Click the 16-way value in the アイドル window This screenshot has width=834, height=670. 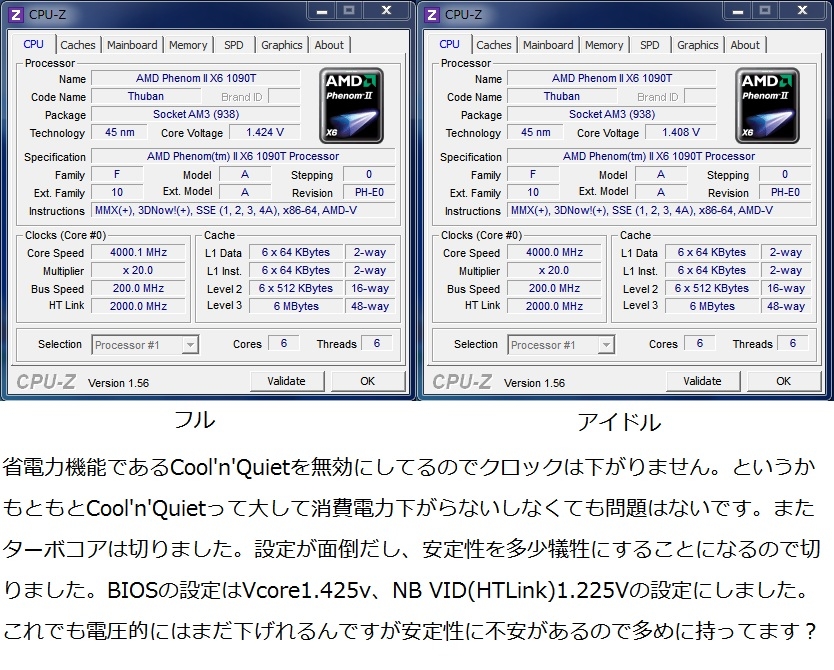click(786, 288)
